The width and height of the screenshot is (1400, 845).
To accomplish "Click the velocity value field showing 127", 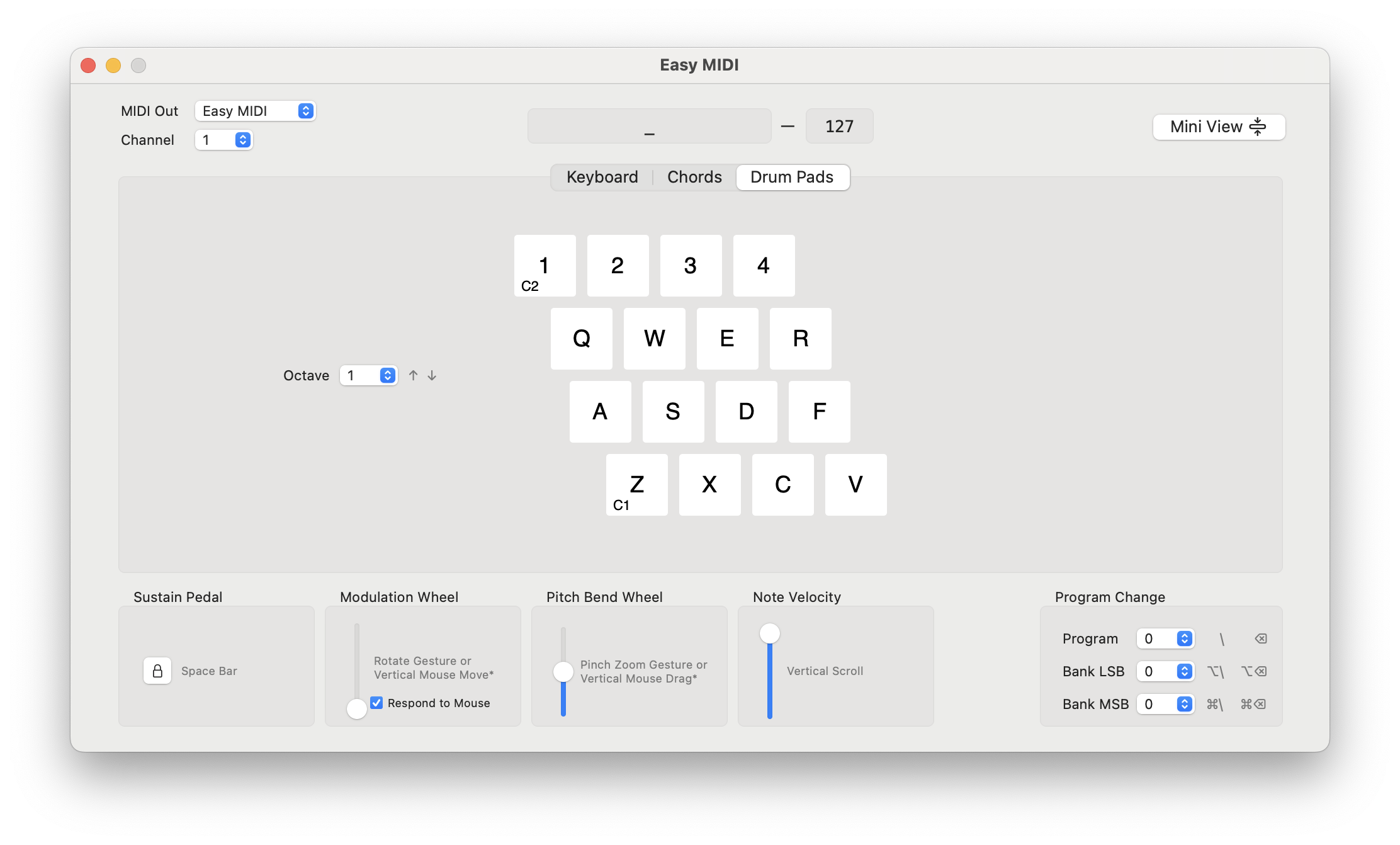I will pyautogui.click(x=839, y=126).
